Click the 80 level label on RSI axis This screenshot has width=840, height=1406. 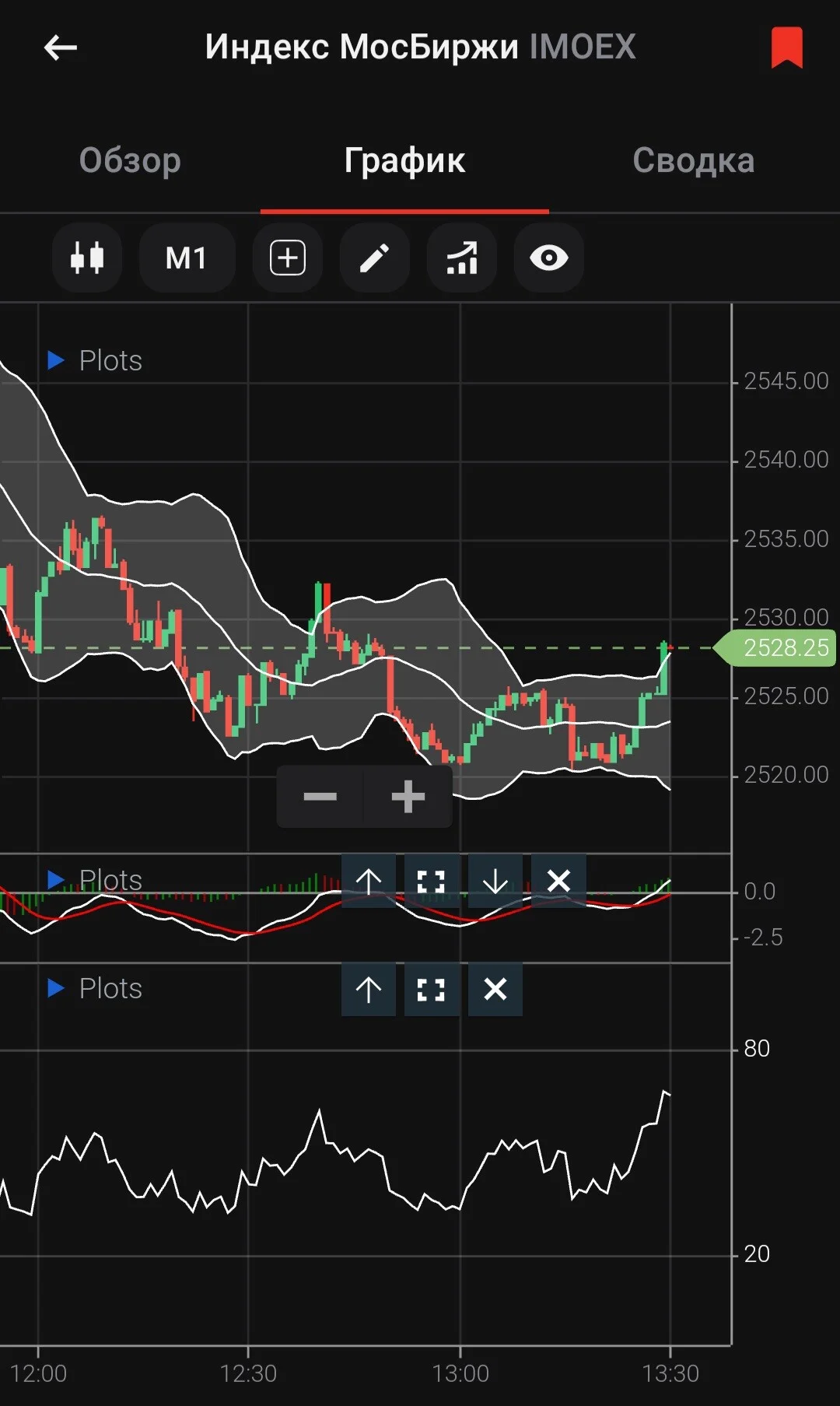pyautogui.click(x=757, y=1048)
